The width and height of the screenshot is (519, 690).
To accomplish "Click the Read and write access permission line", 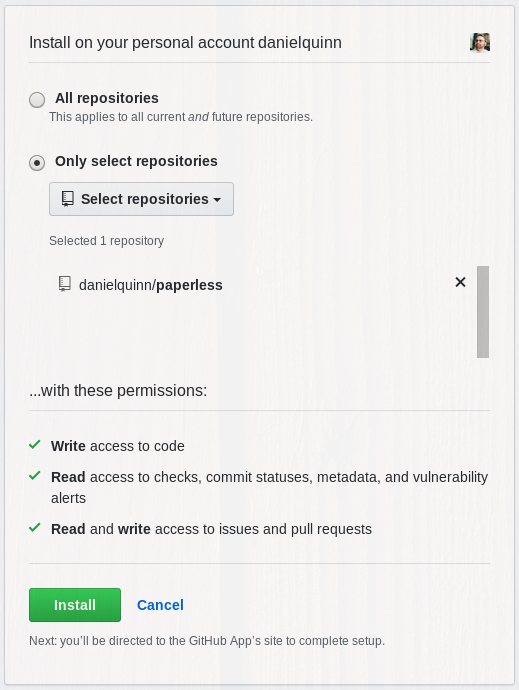I will [x=211, y=529].
